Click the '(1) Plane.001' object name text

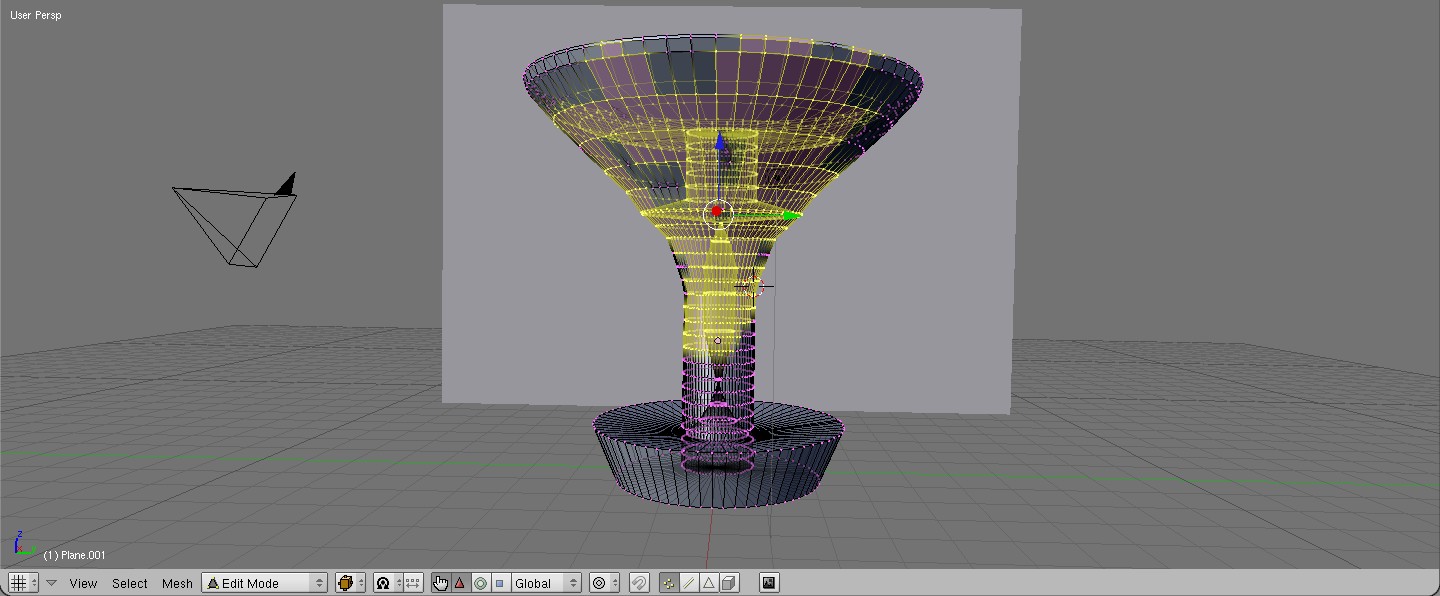[x=74, y=555]
